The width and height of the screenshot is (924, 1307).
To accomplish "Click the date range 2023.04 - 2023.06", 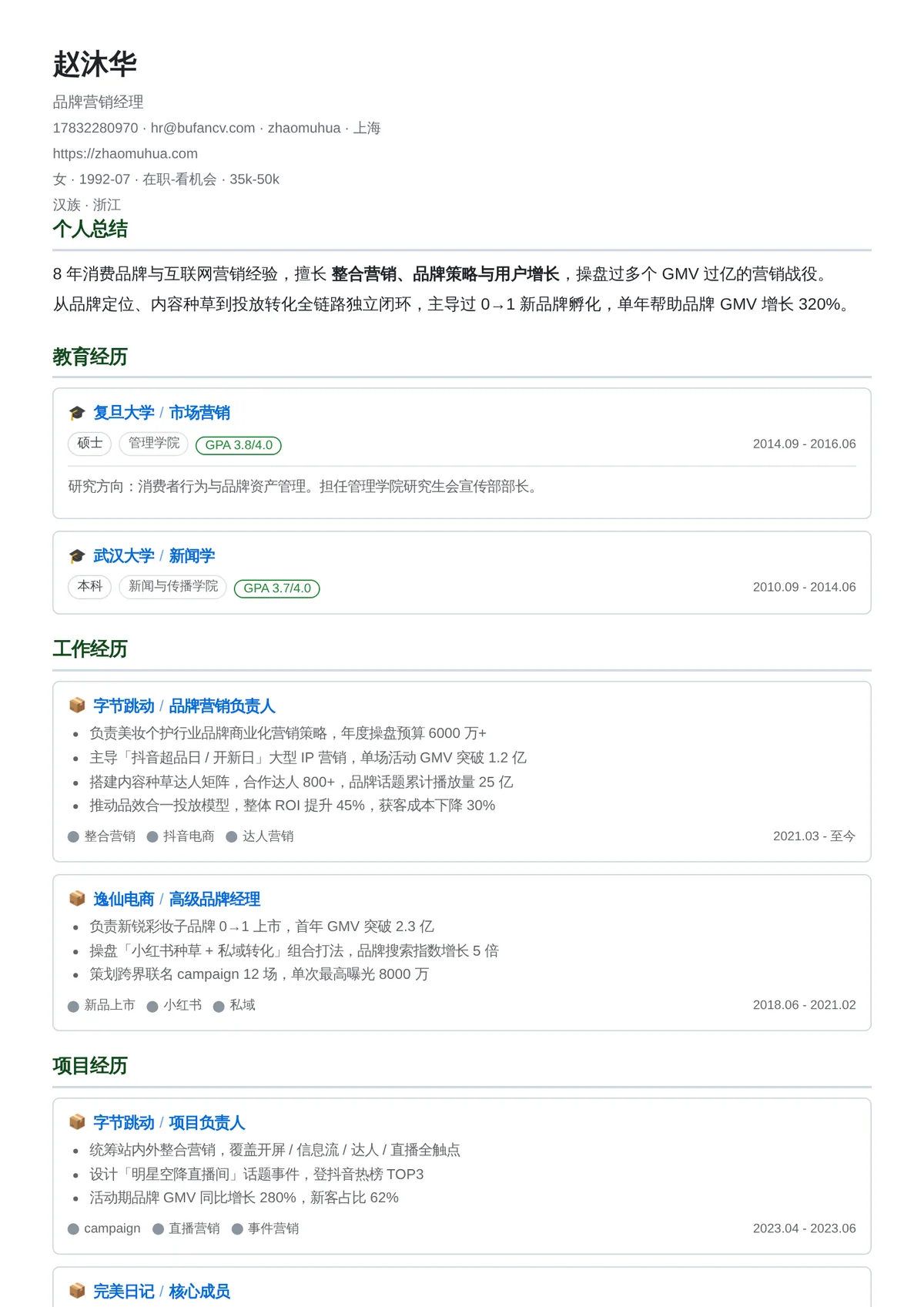I will tap(804, 1228).
